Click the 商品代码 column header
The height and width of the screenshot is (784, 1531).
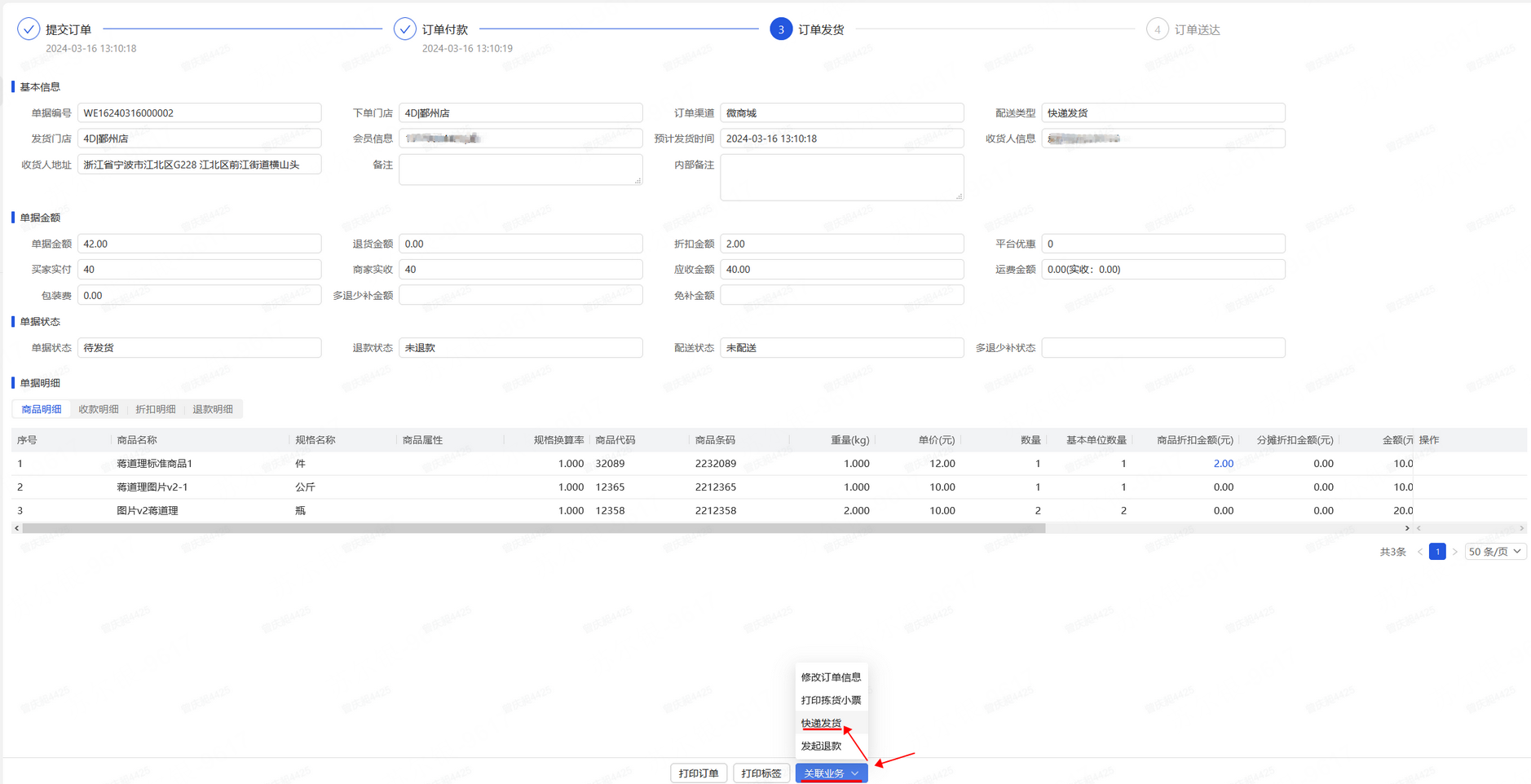pos(615,440)
